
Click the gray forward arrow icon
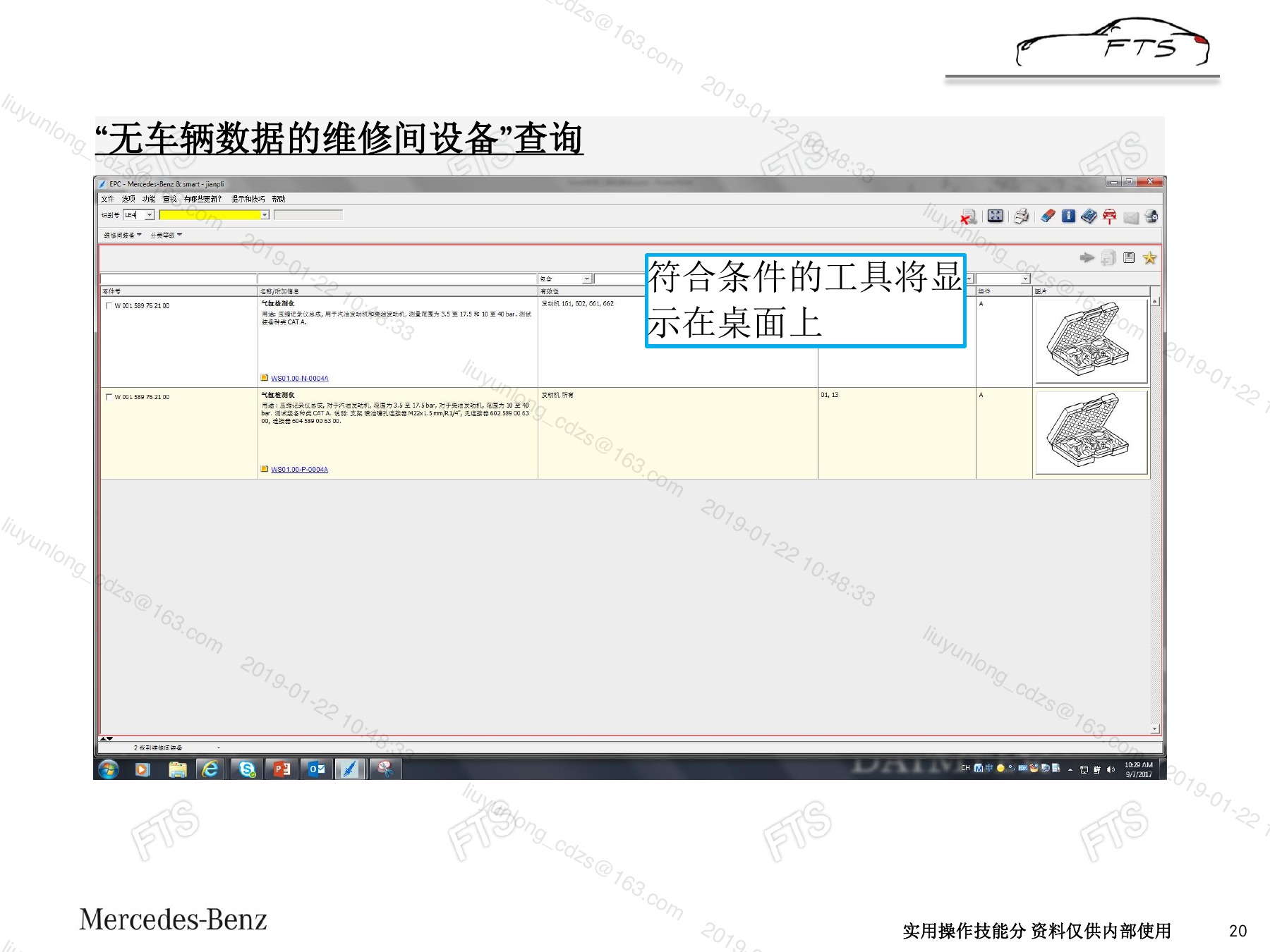1087,258
